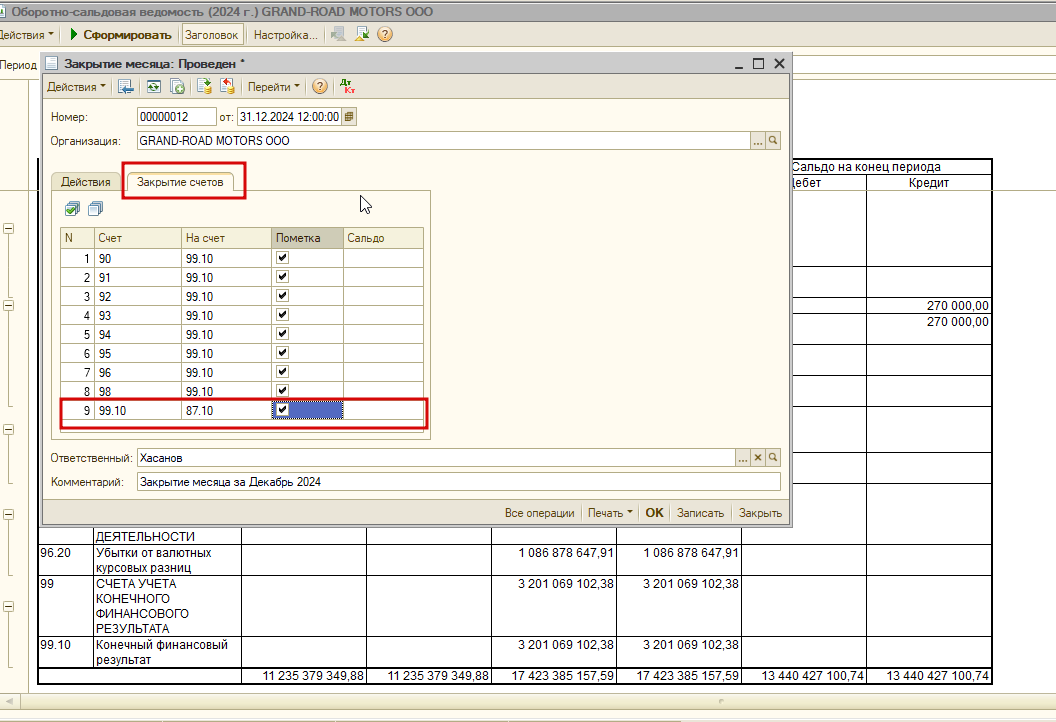
Task: Toggle the checkbox in the 99.10 row
Action: pyautogui.click(x=282, y=409)
